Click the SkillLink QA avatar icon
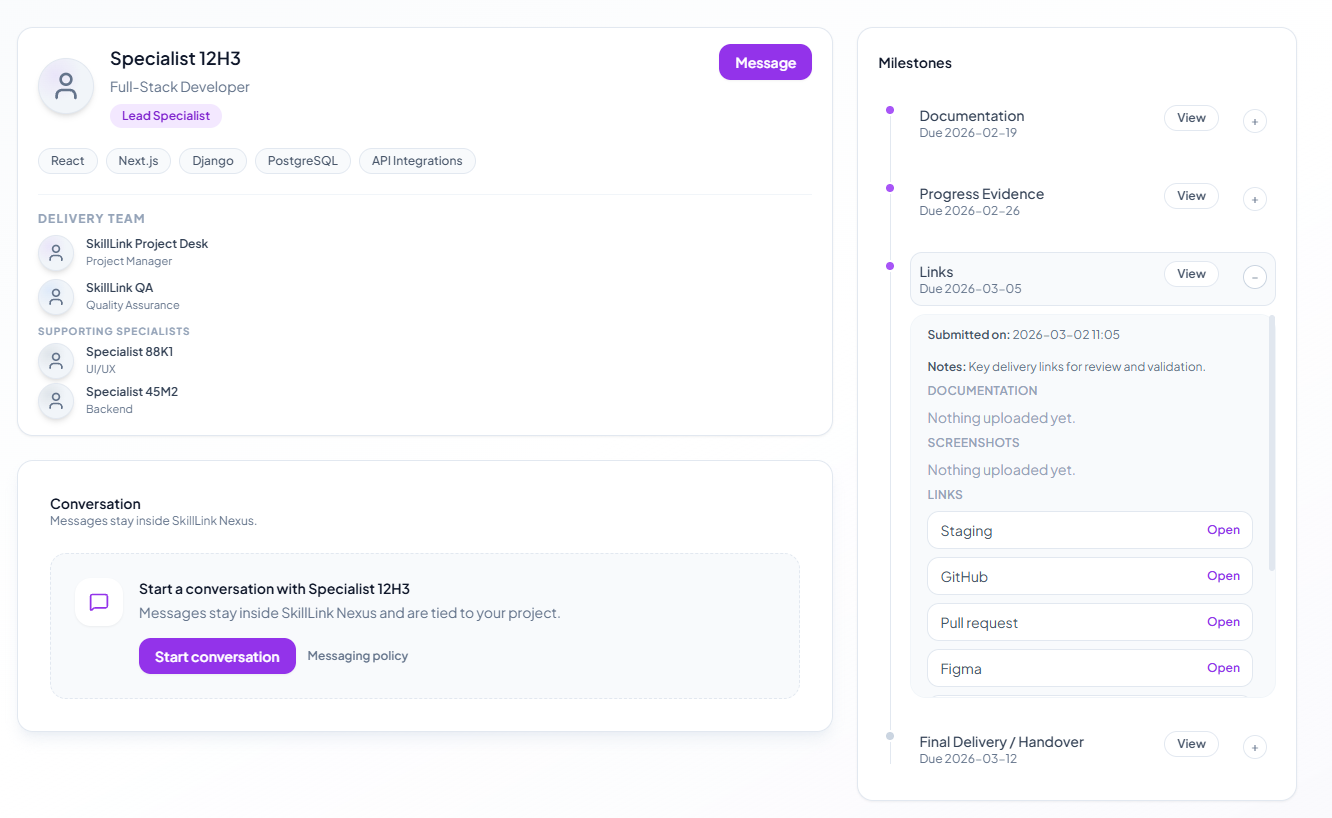 (55, 297)
